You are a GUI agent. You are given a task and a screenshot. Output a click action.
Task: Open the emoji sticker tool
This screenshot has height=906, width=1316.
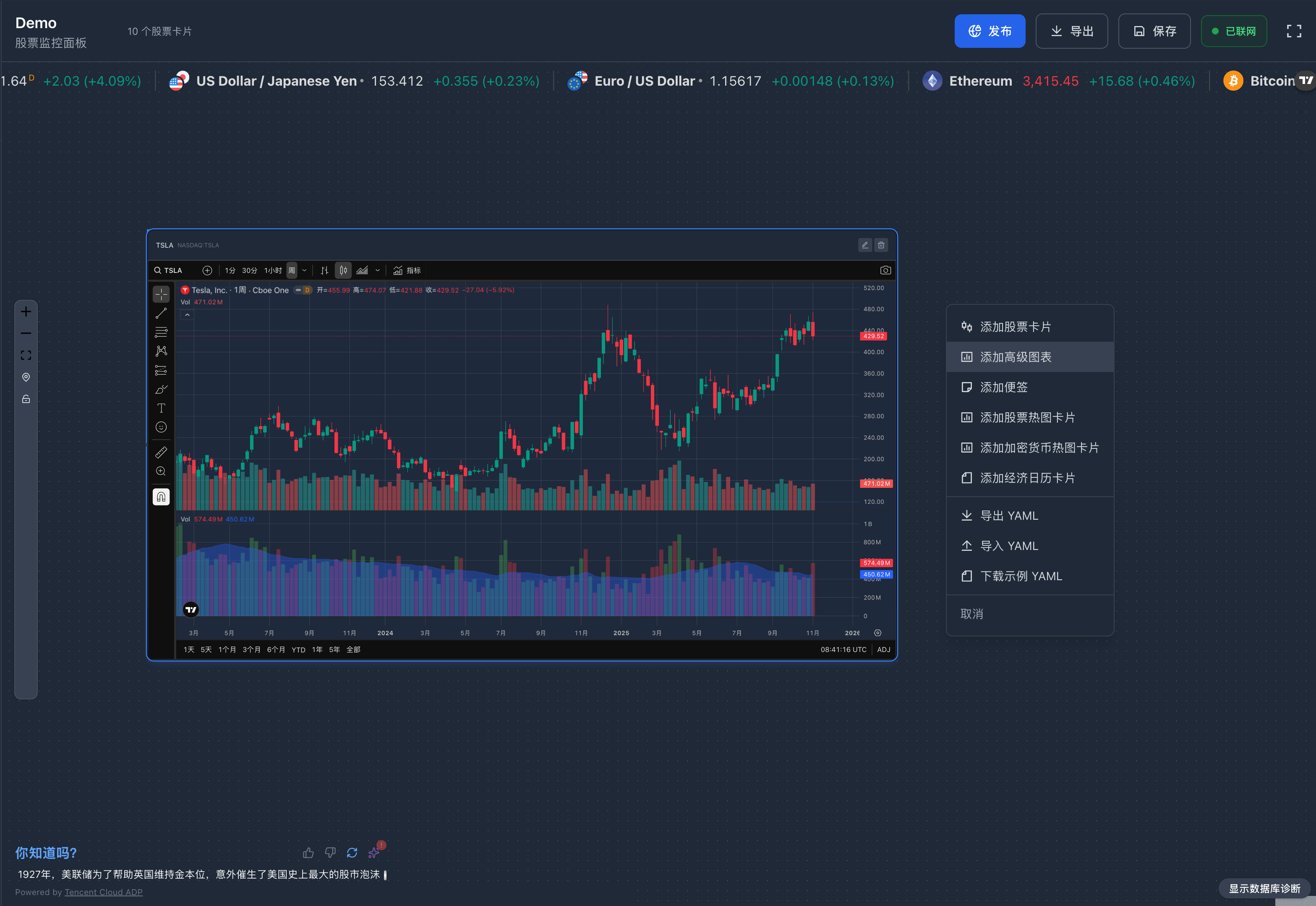161,427
